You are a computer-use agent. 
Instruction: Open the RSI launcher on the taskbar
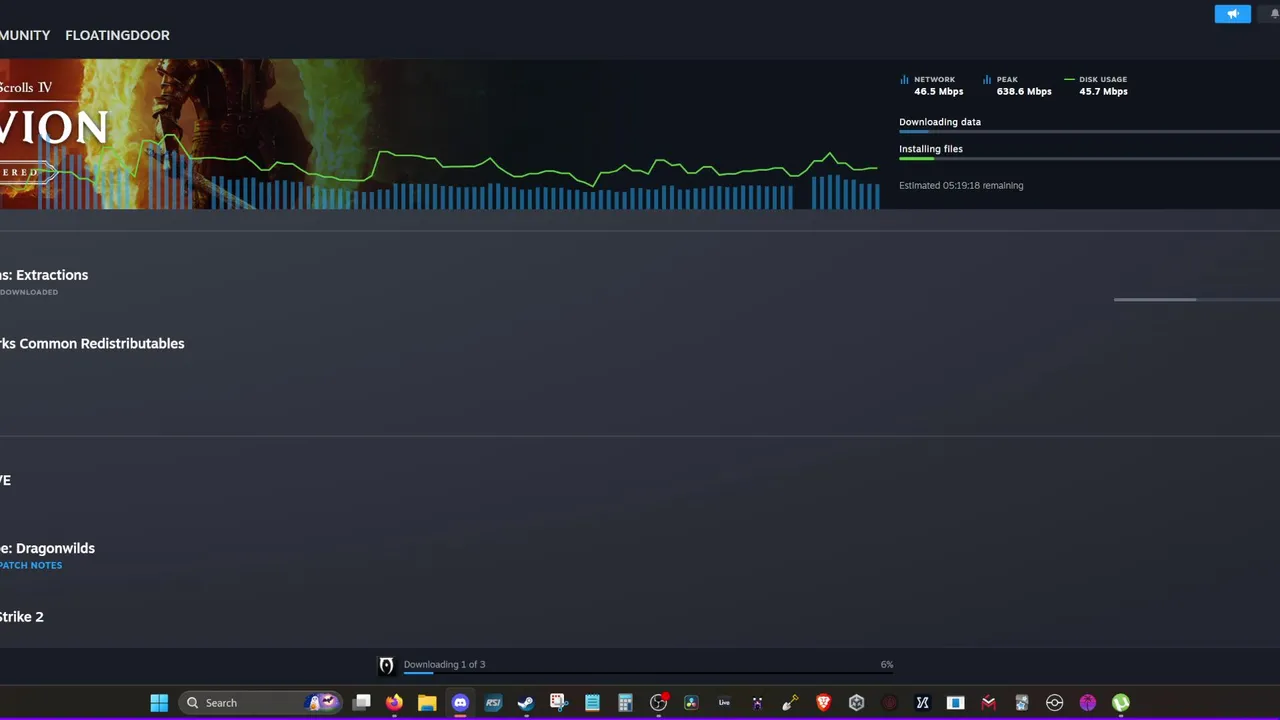pos(493,703)
